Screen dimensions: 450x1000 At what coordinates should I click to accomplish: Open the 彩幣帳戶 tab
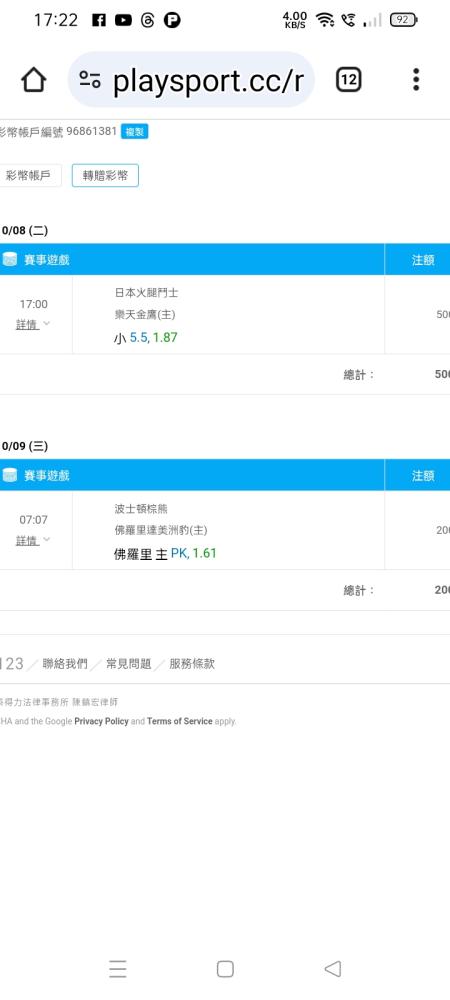pyautogui.click(x=29, y=175)
